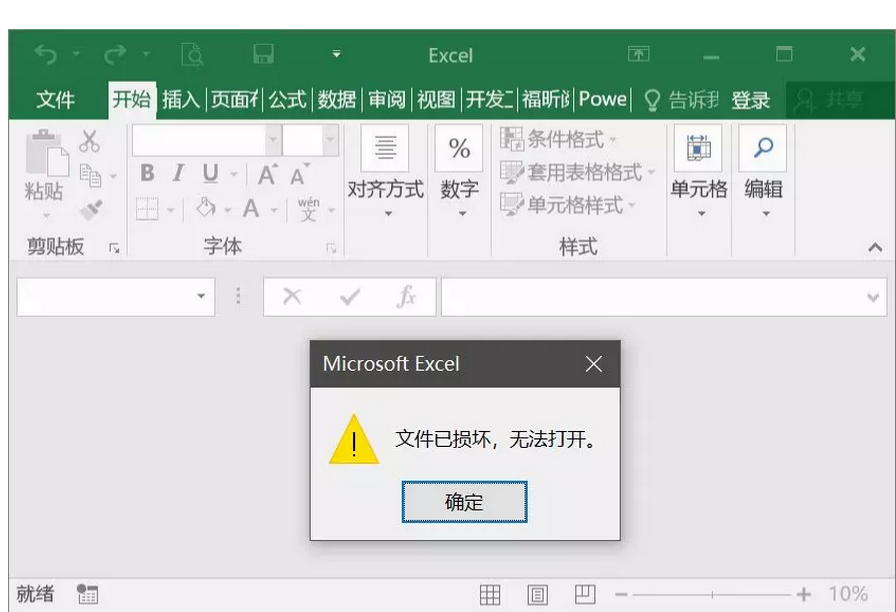Click the 登录 sign-in link
The image size is (896, 612).
click(751, 100)
